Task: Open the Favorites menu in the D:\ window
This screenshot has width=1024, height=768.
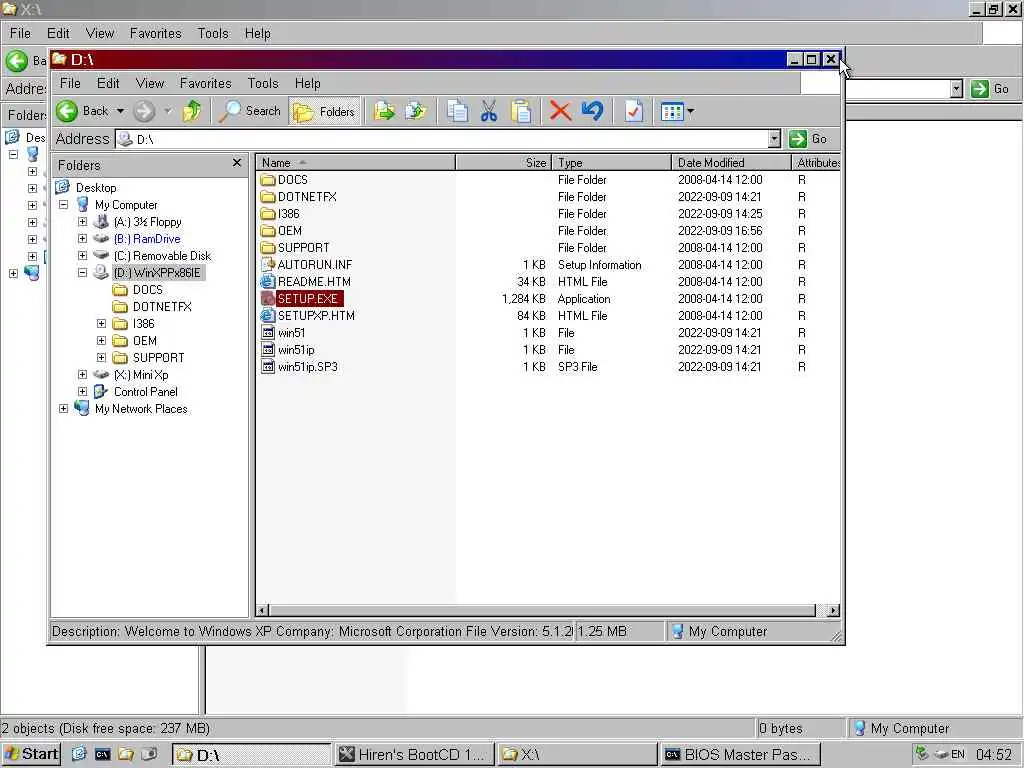Action: [x=206, y=83]
